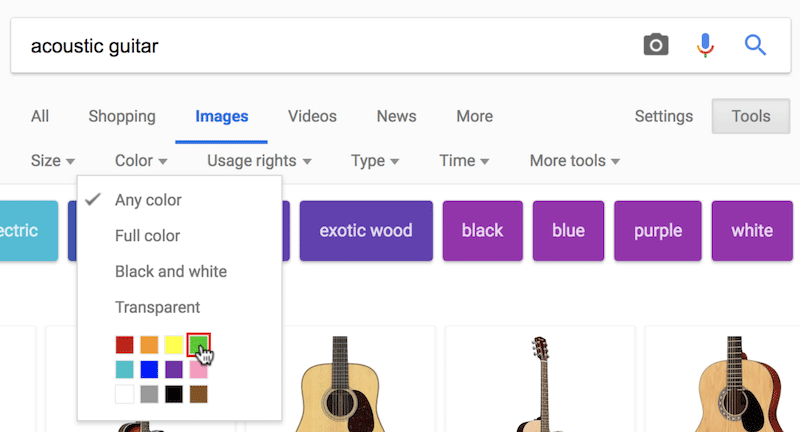Click the exotic wood suggestion chip
800x432 pixels.
[365, 231]
